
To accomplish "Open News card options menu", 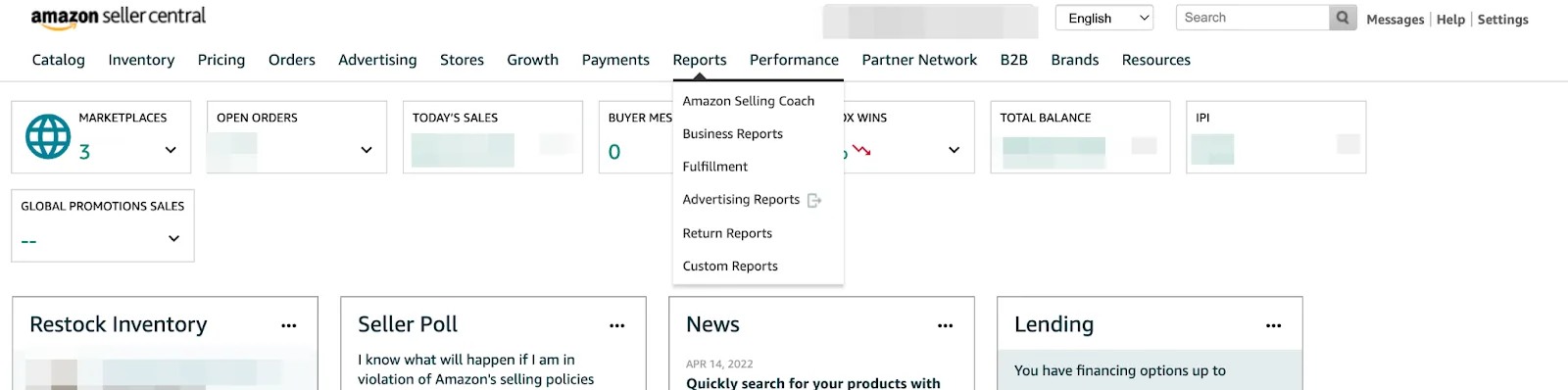I will 946,325.
